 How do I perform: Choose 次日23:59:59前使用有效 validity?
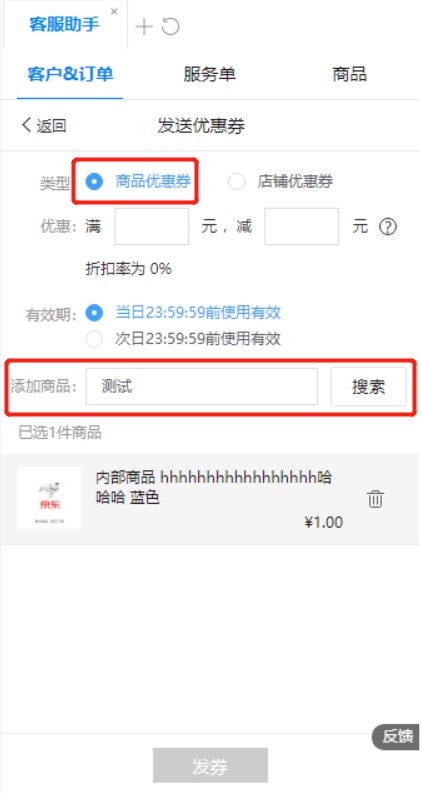pos(183,338)
